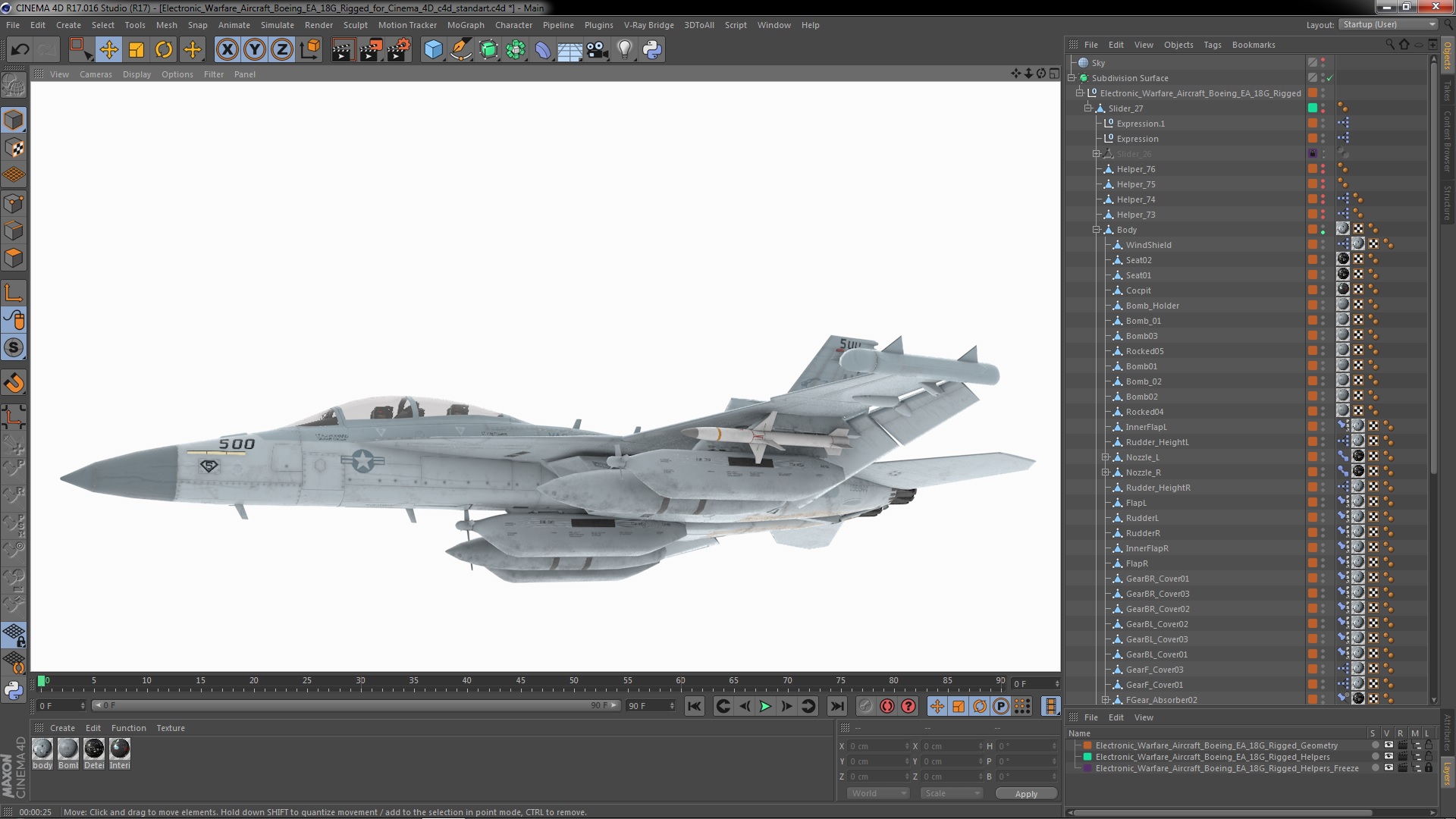Image resolution: width=1456 pixels, height=819 pixels.
Task: Switch to Texture mode icon
Action: point(14,148)
